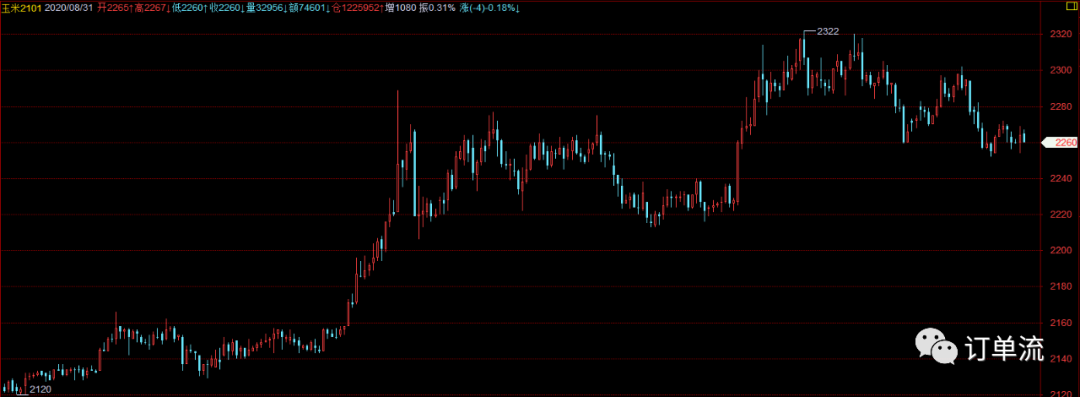Click the 2240 price axis label

(1060, 179)
